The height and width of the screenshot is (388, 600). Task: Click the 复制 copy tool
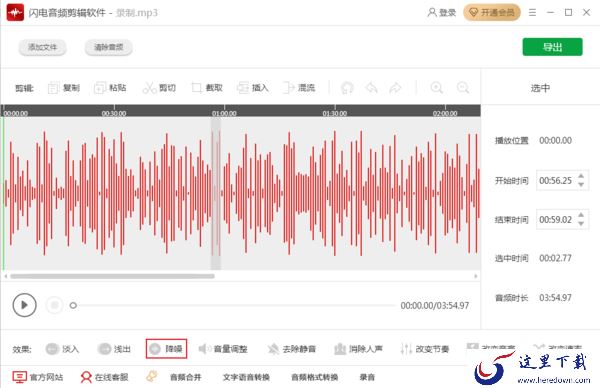pos(64,88)
